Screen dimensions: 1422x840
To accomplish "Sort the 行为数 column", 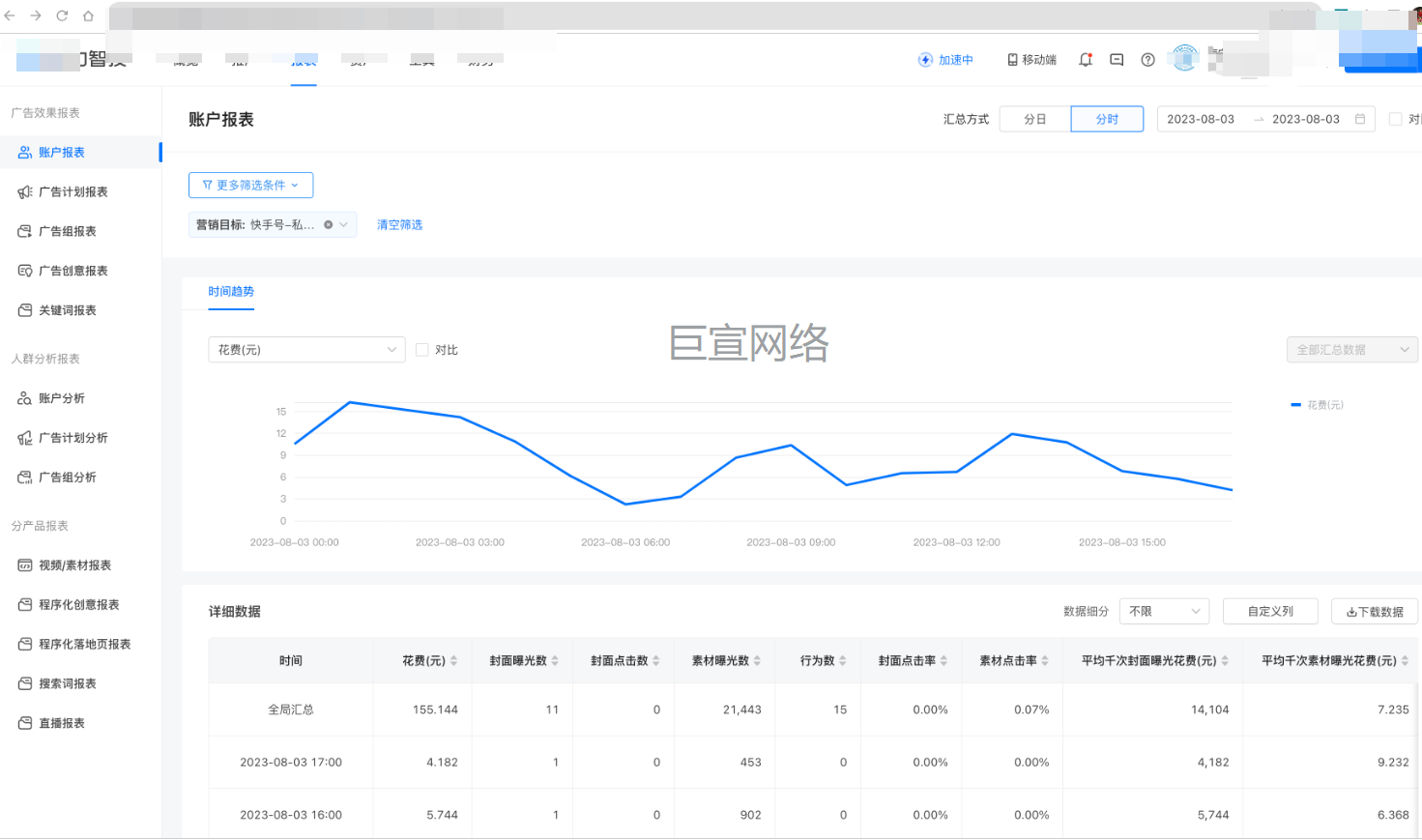I will [x=843, y=661].
